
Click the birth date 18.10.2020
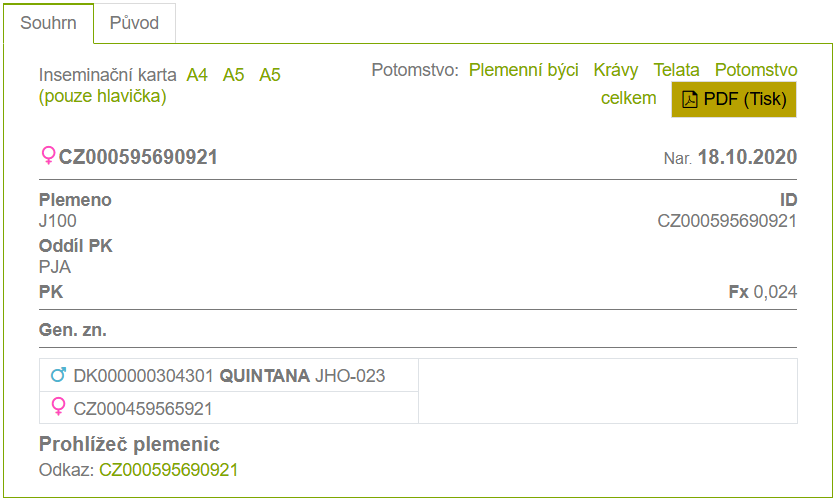(746, 157)
